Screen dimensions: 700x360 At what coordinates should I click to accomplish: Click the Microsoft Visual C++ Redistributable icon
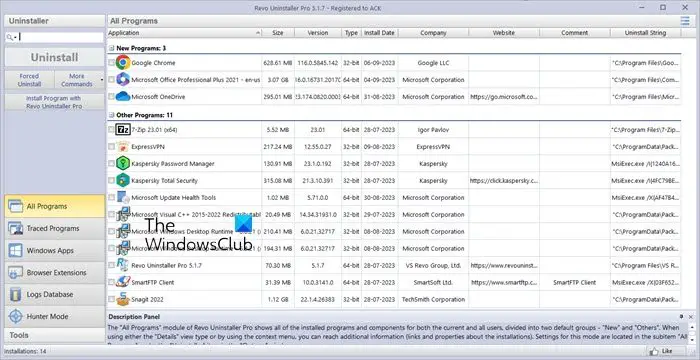point(123,214)
